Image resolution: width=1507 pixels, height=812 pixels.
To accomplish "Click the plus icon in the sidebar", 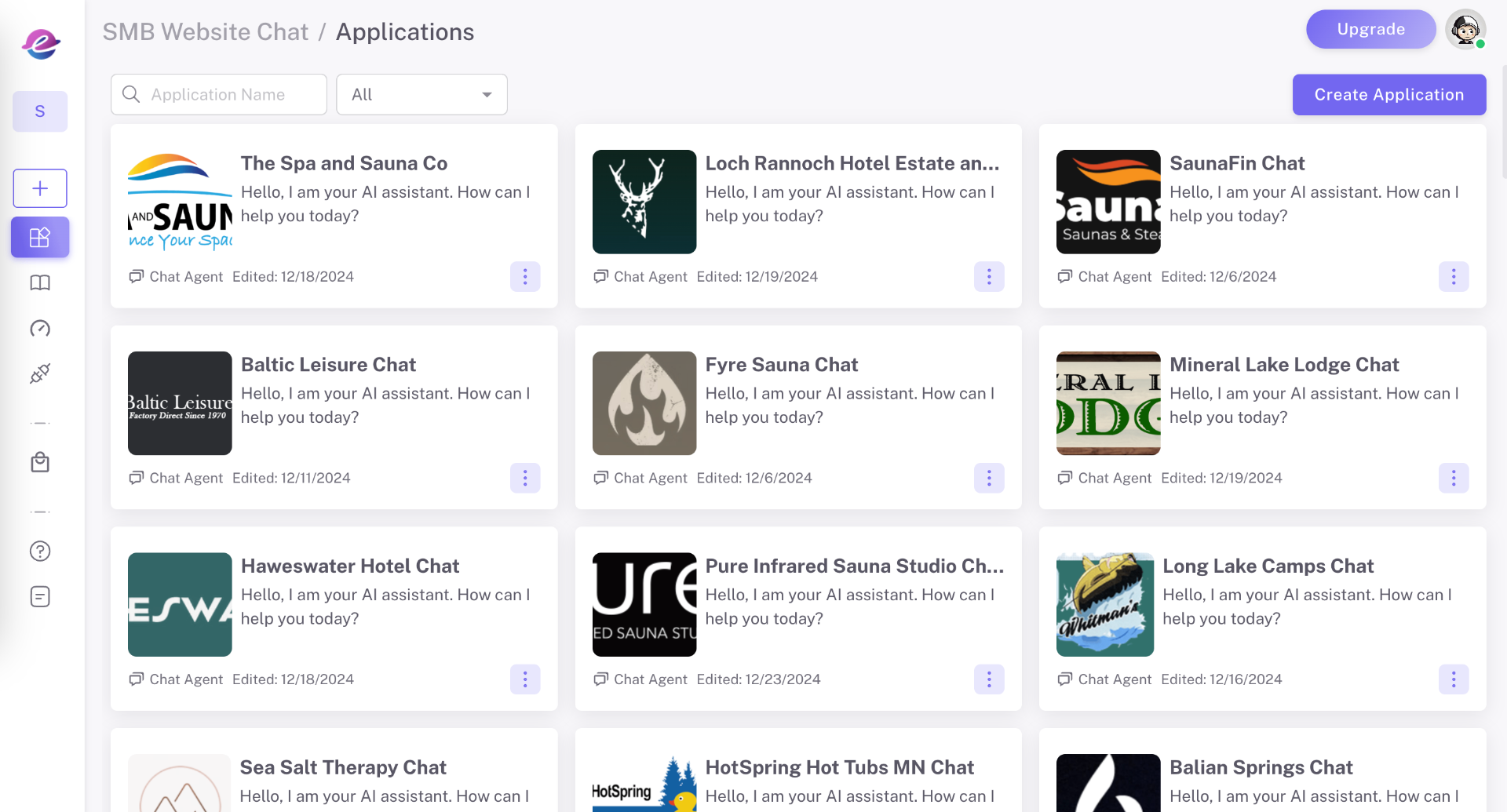I will [x=40, y=188].
